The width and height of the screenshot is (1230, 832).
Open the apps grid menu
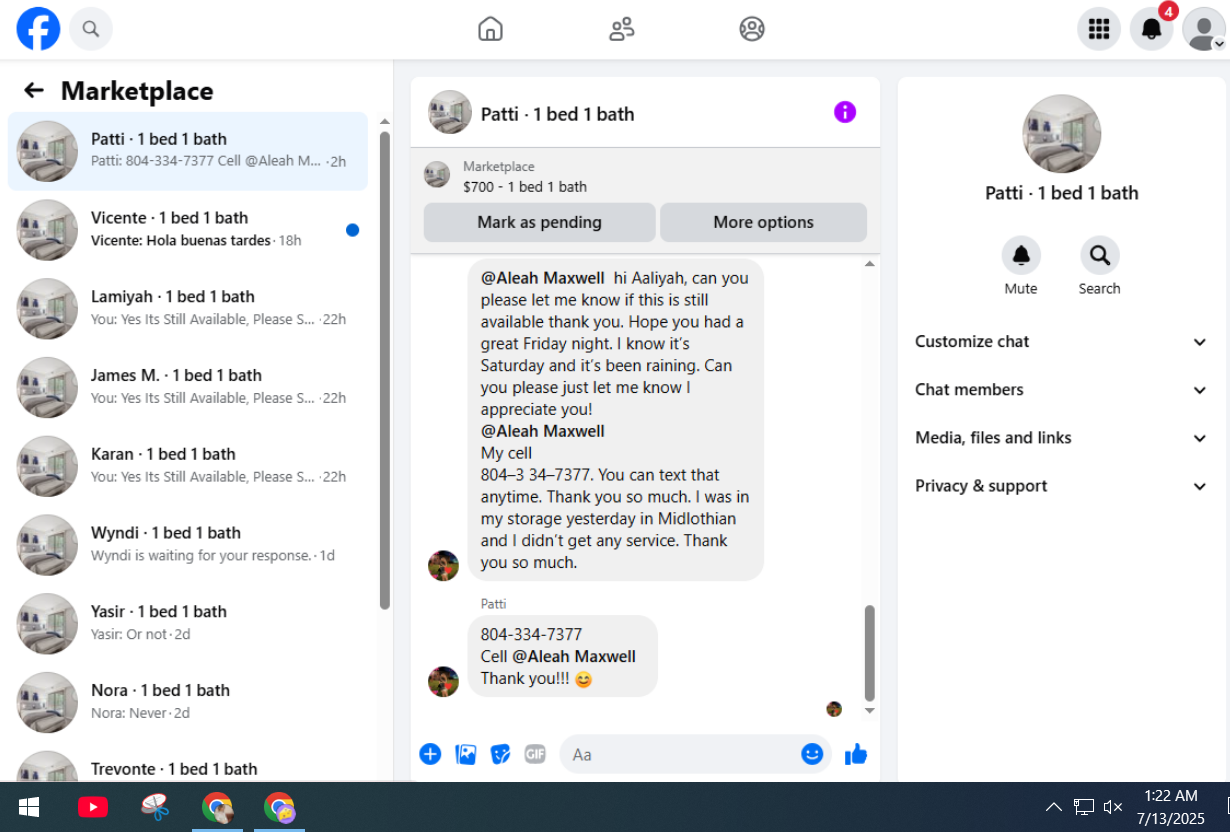1099,29
